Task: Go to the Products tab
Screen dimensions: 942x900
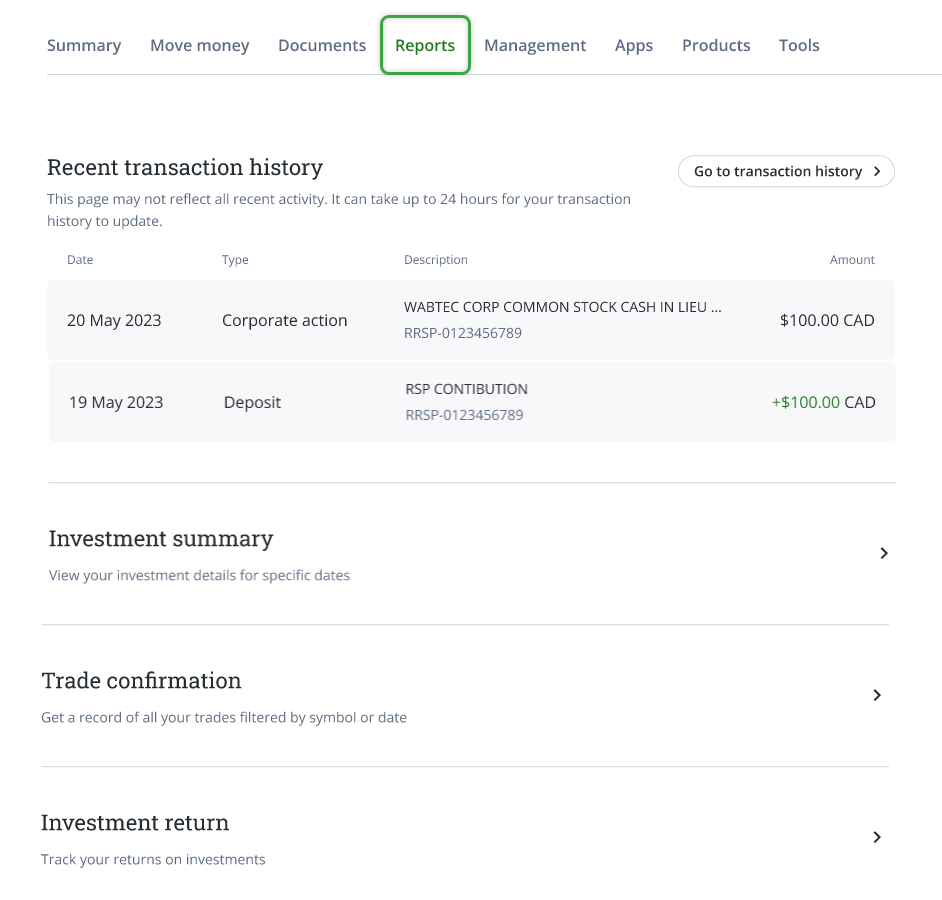Action: tap(716, 45)
